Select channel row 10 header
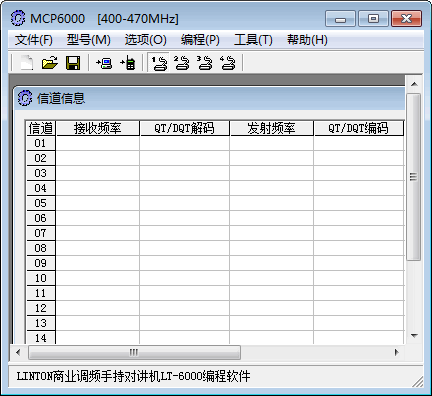Viewport: 432px width, 396px height. [x=41, y=278]
